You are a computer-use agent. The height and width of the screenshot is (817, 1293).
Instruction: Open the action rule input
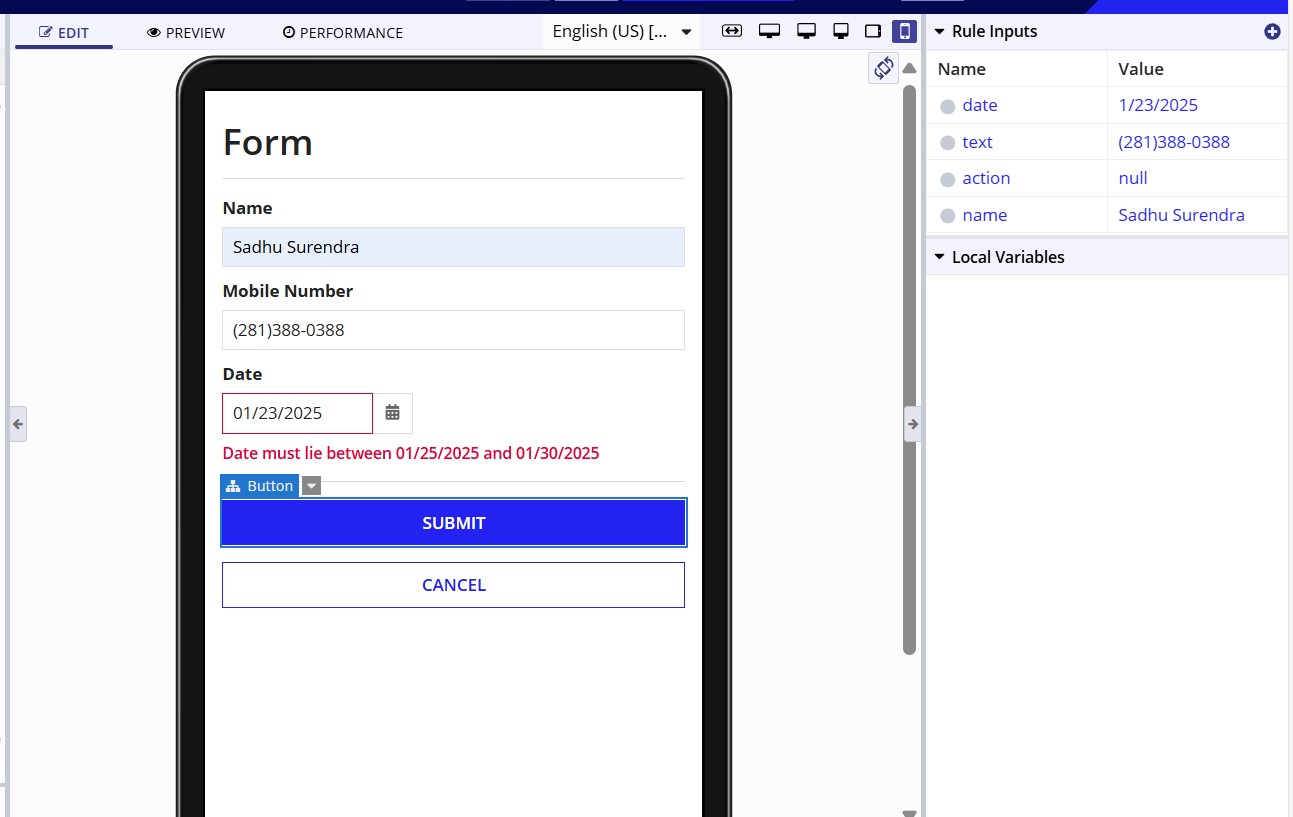986,178
